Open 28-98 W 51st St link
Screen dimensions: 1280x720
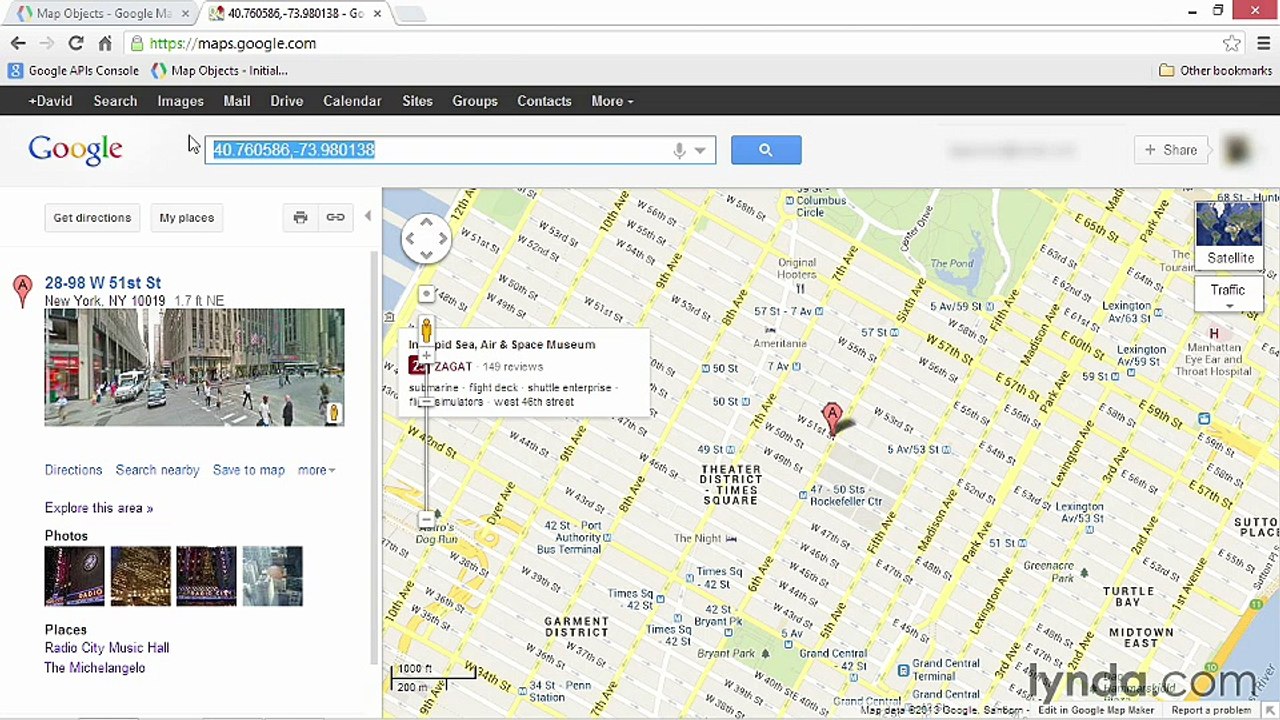coord(103,283)
